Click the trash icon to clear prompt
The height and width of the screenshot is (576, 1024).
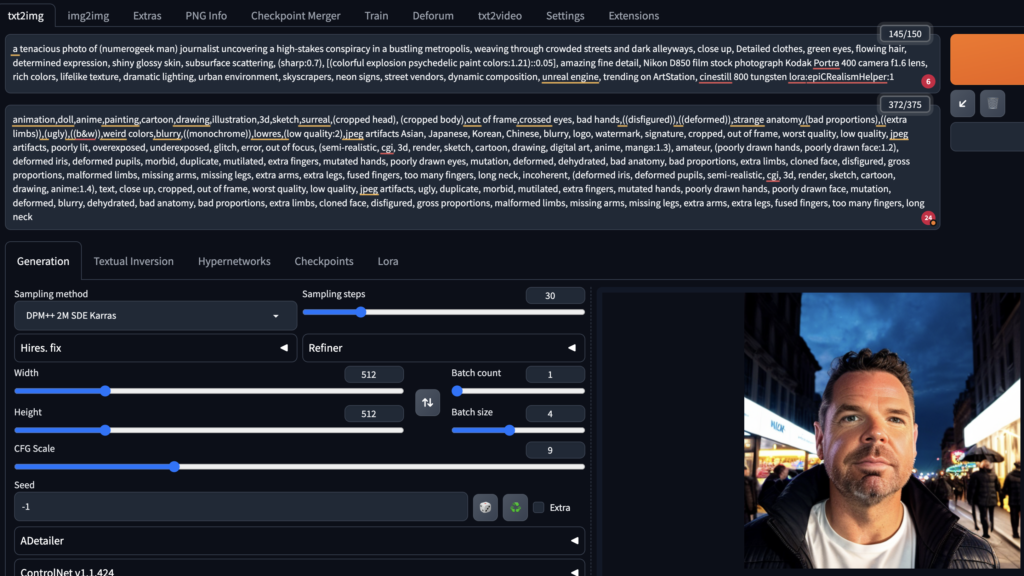[x=993, y=104]
